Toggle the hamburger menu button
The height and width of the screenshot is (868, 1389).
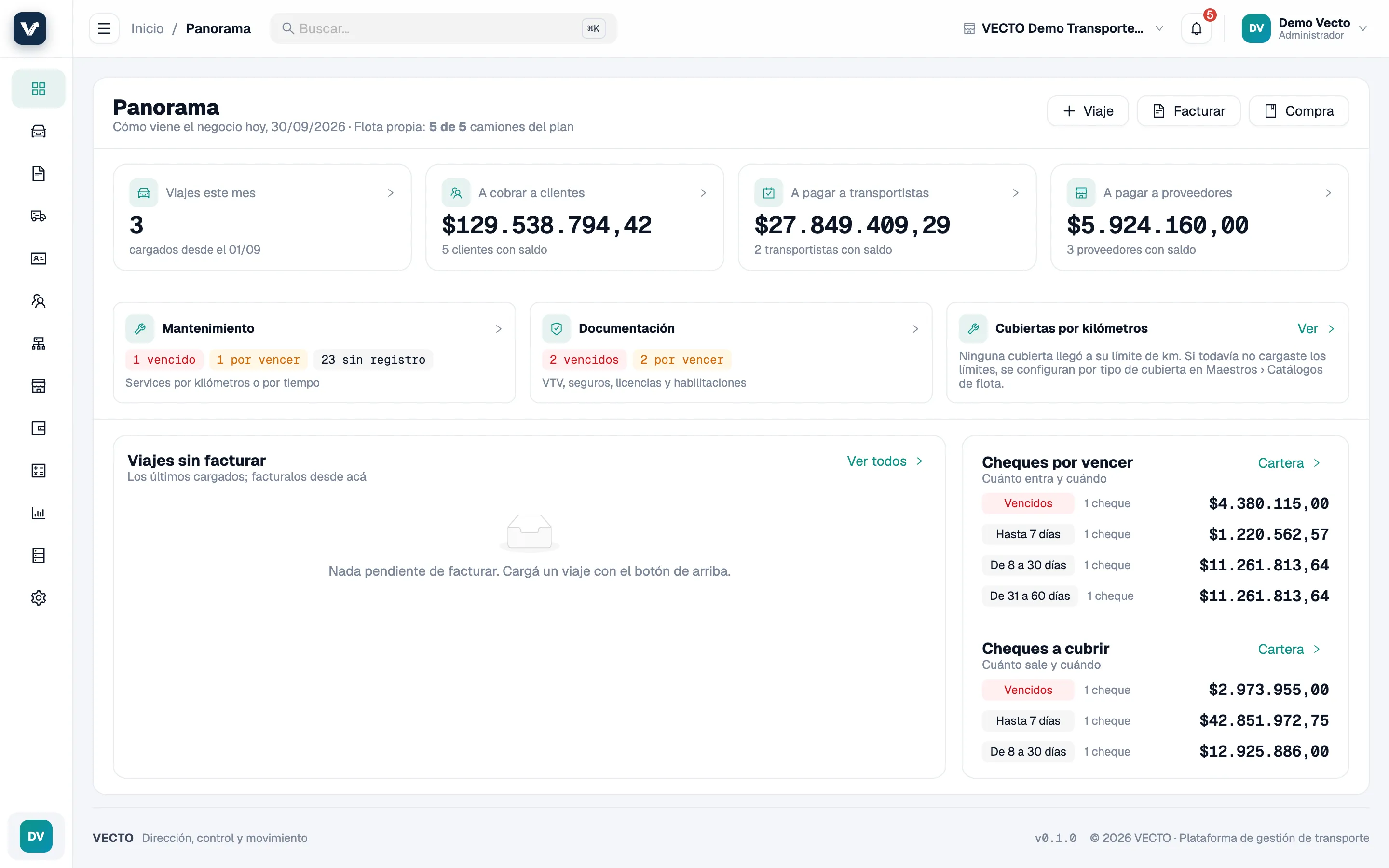pyautogui.click(x=104, y=28)
